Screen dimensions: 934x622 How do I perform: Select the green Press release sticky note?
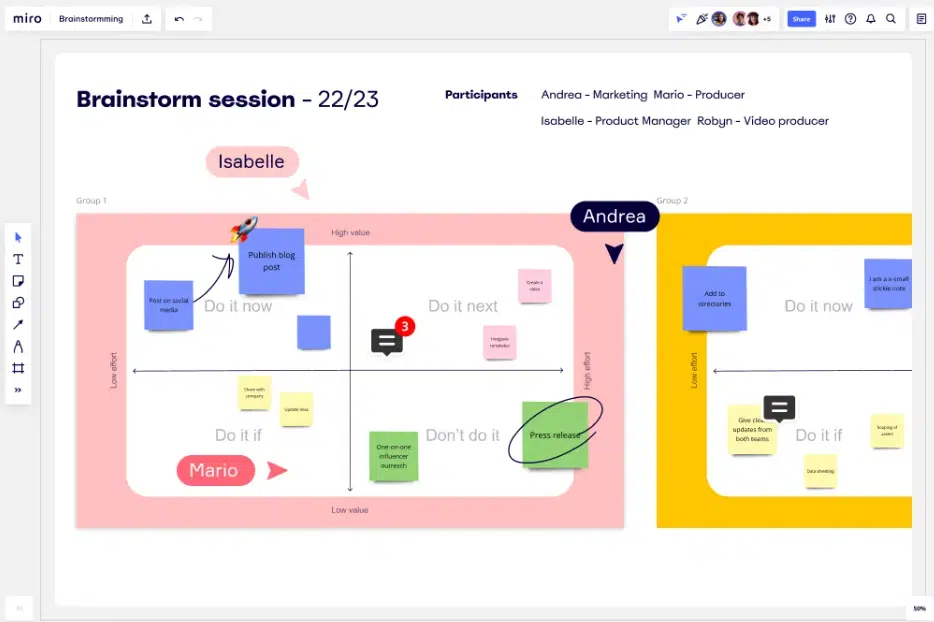tap(555, 435)
